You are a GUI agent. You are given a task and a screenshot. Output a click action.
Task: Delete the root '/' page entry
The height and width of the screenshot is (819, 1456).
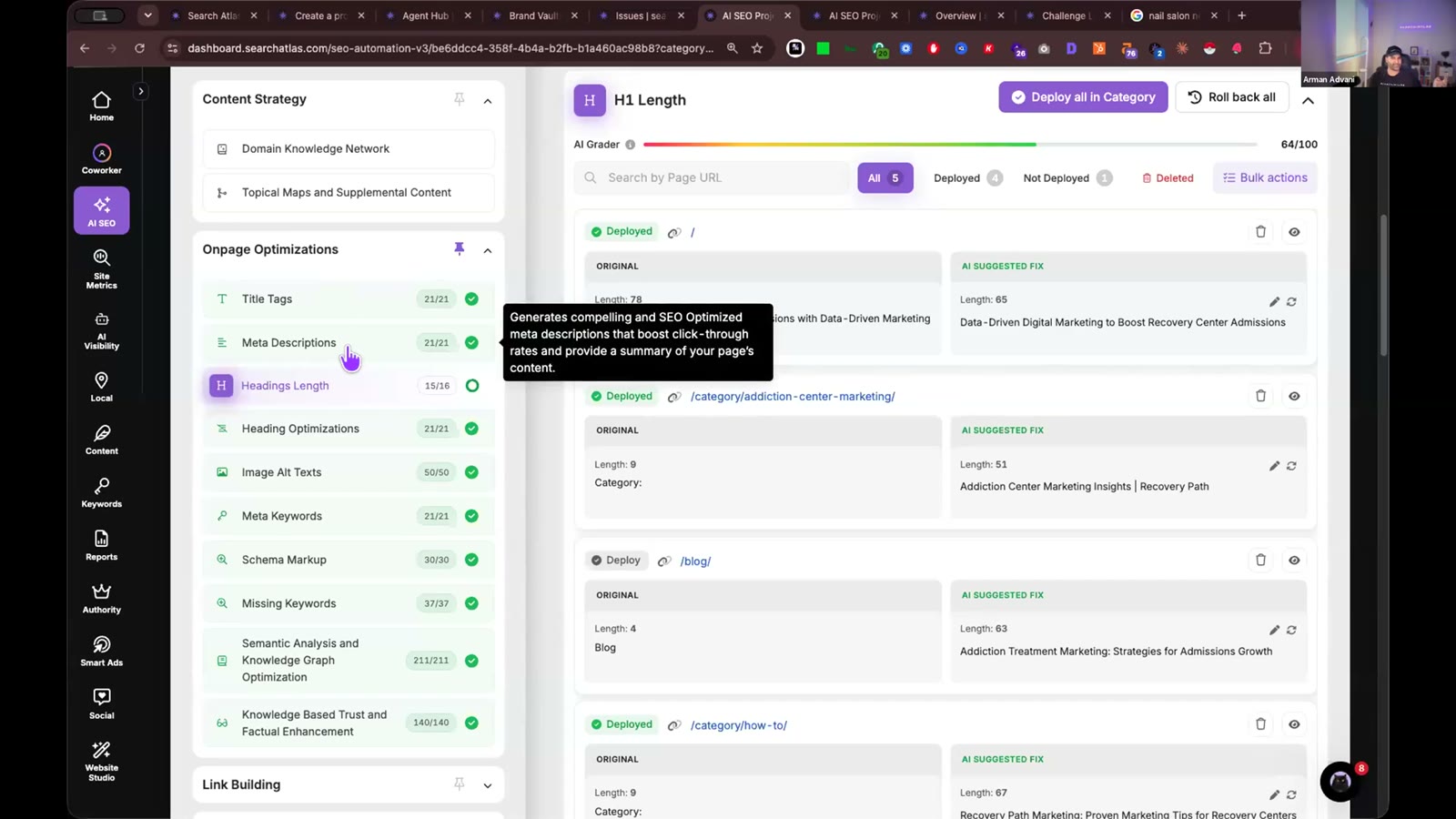click(1260, 232)
